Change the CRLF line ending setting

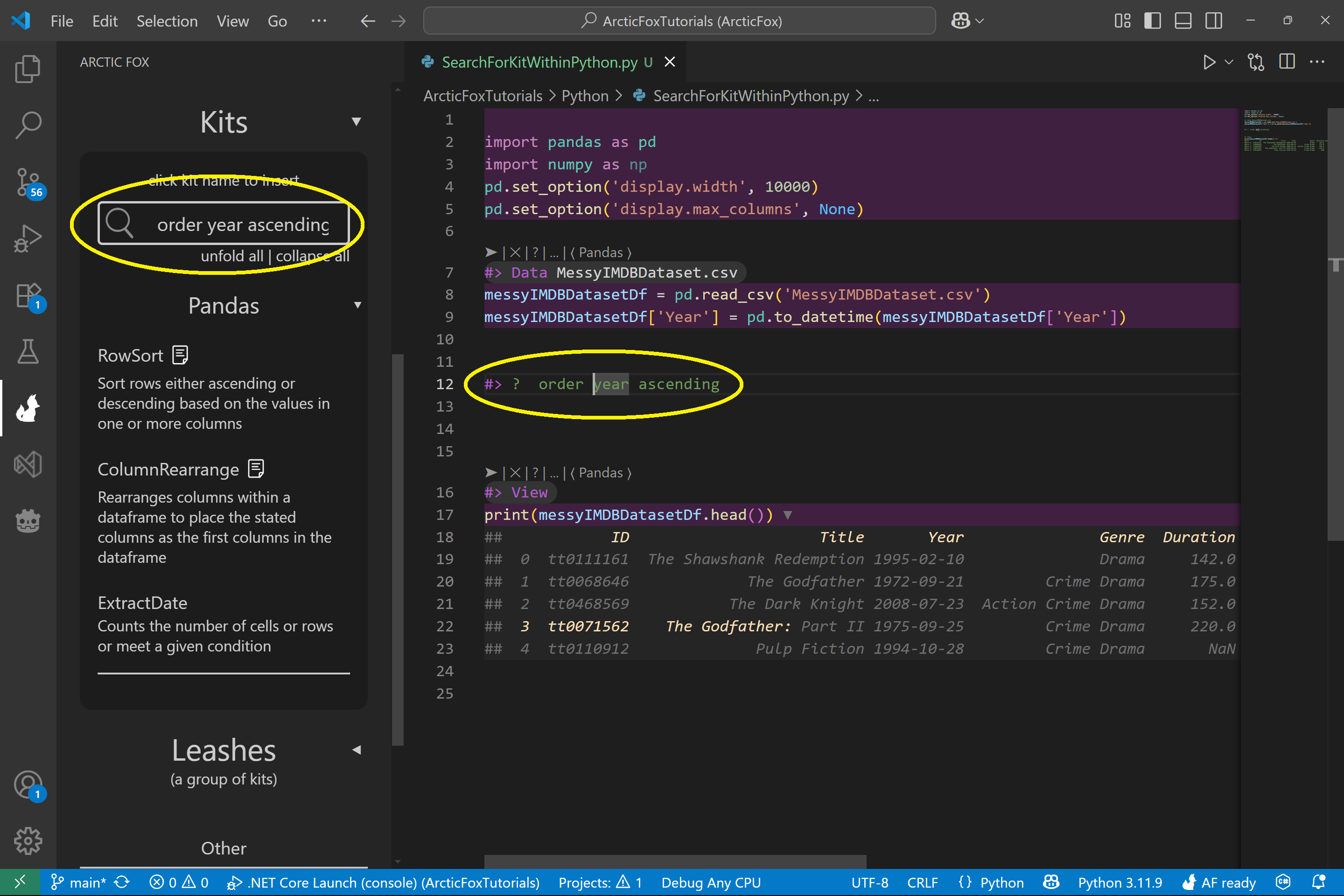pyautogui.click(x=922, y=882)
